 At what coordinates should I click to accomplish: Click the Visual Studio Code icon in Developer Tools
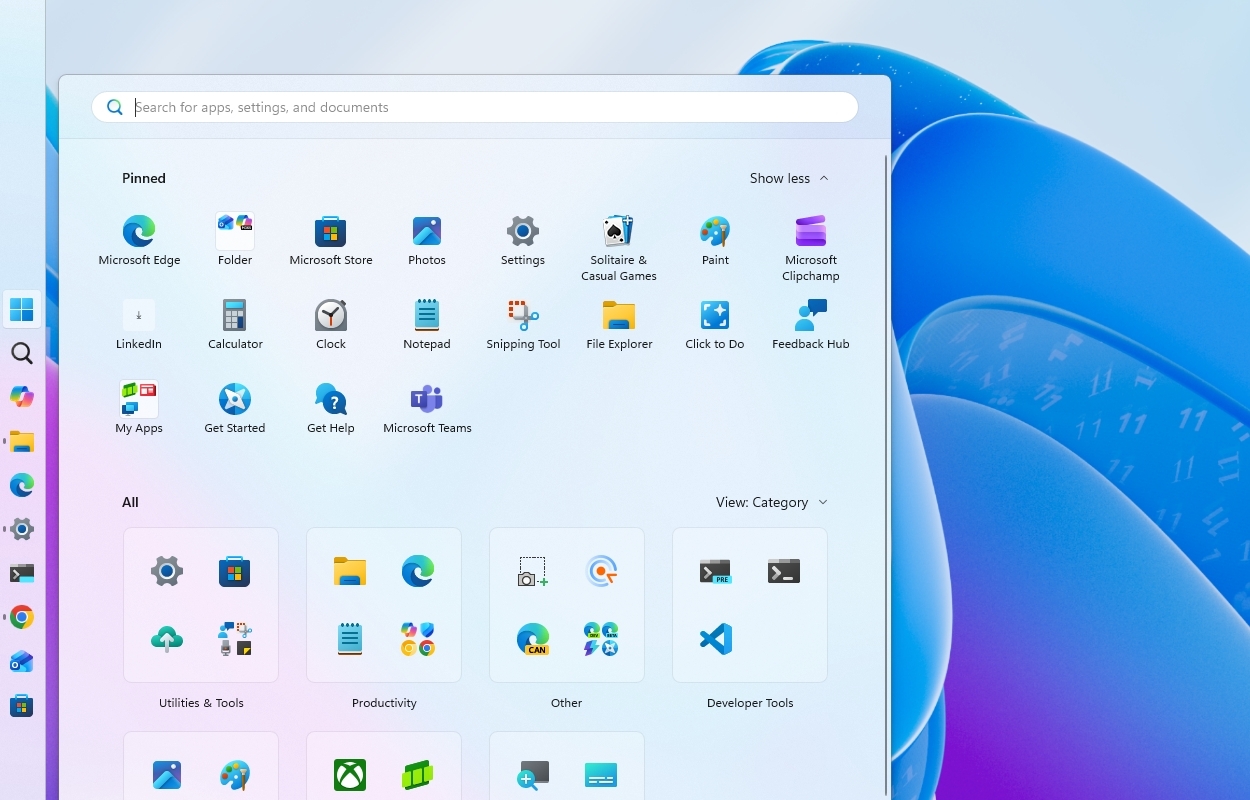pos(716,639)
